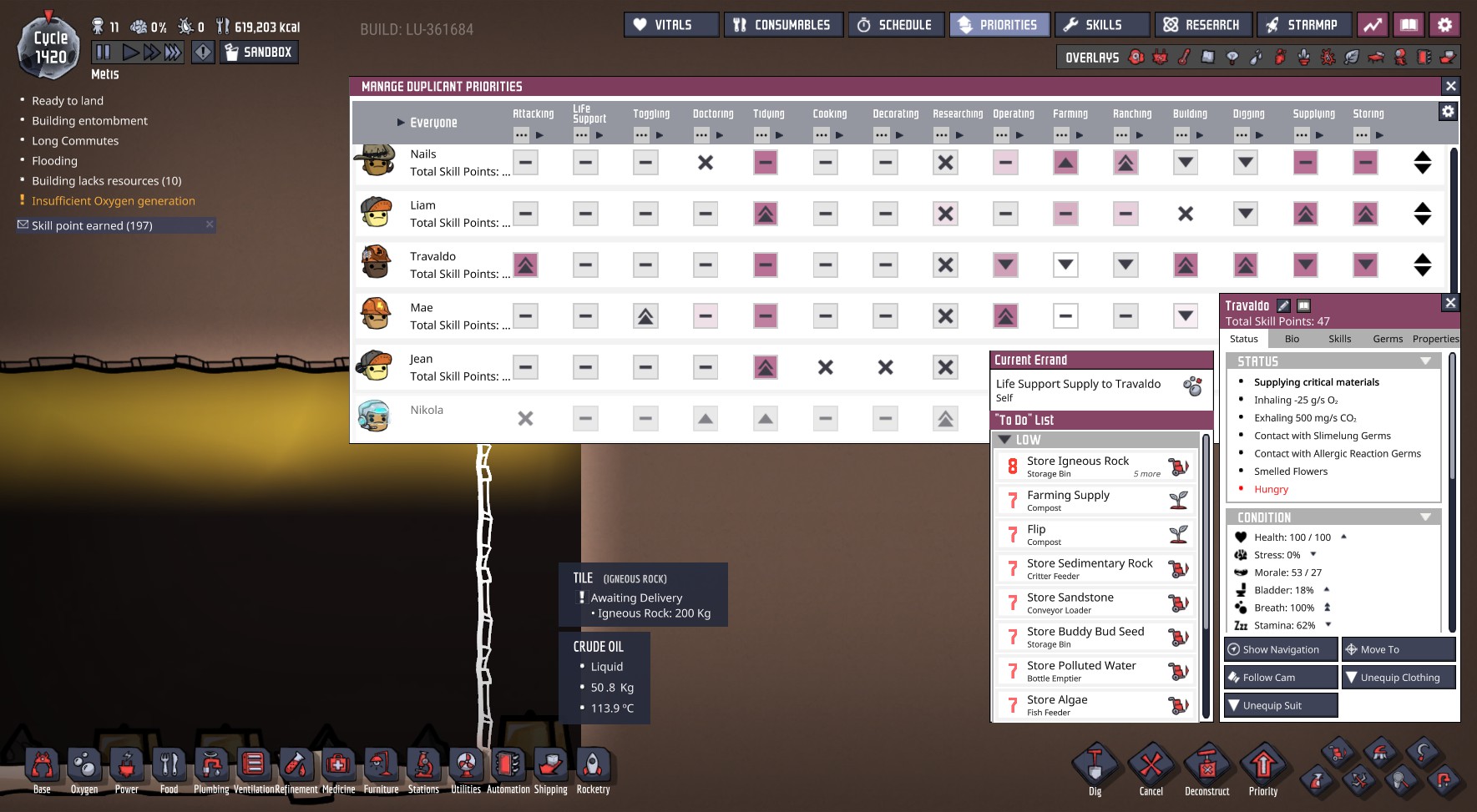
Task: Switch to Travaldo's Skills tab
Action: click(1339, 339)
